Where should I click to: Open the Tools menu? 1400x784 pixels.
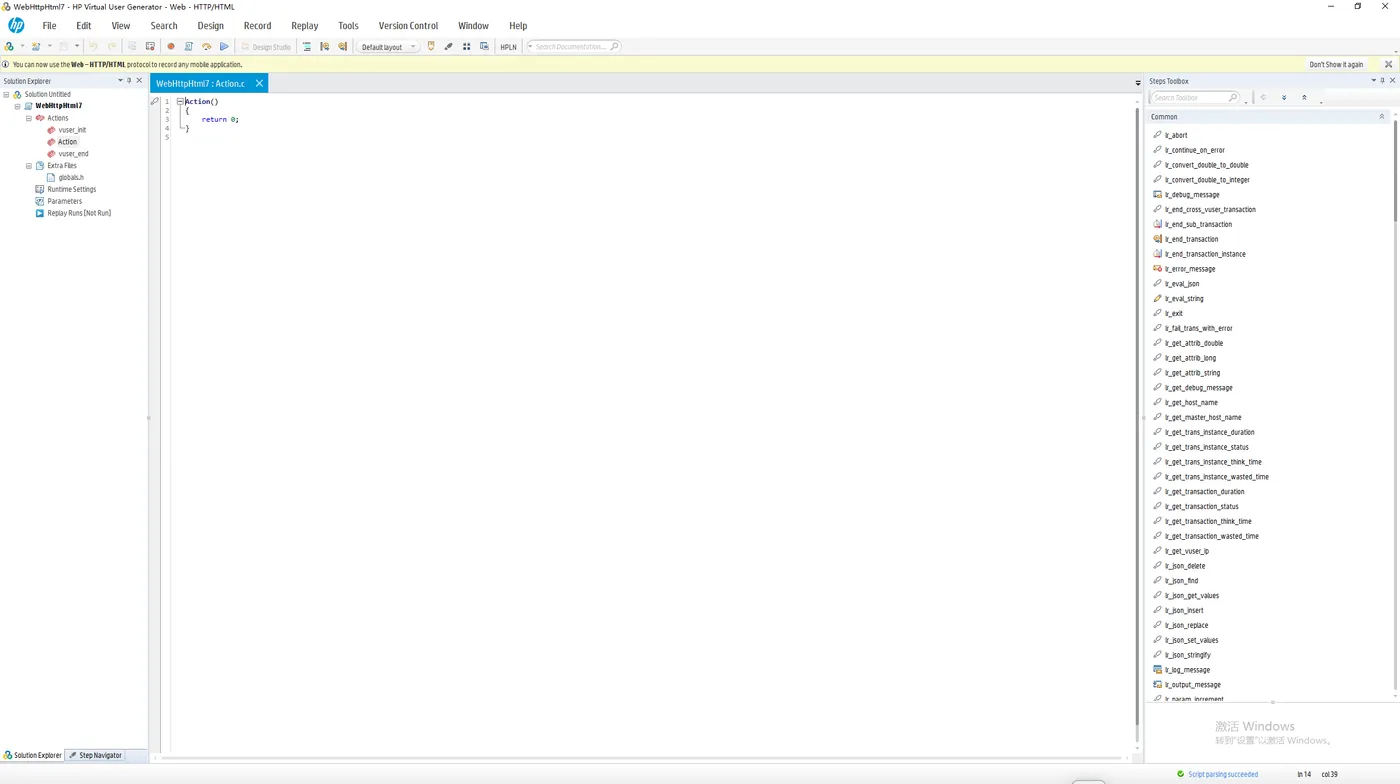pos(348,26)
